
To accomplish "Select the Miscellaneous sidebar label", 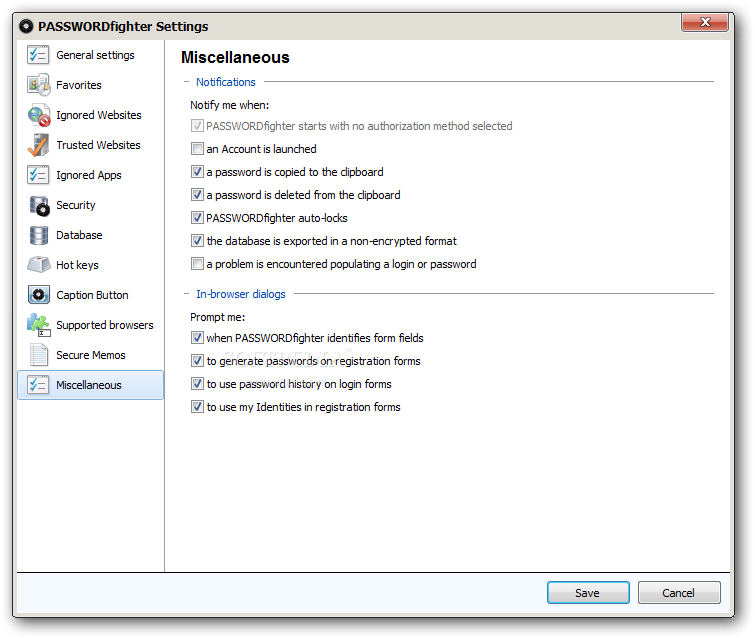I will [89, 385].
